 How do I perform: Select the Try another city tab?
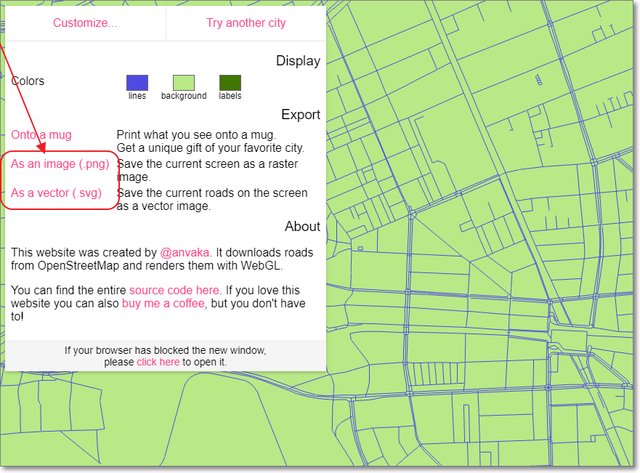(246, 22)
